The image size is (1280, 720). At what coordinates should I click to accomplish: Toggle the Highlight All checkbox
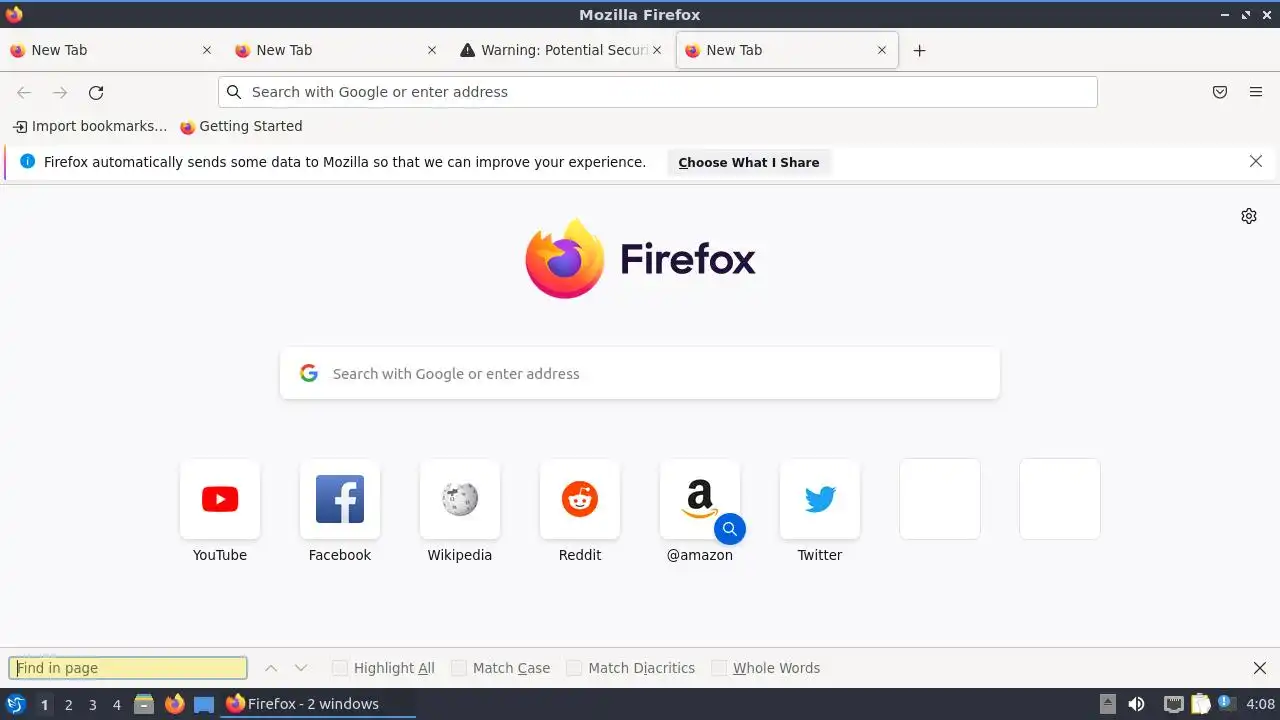pyautogui.click(x=340, y=668)
